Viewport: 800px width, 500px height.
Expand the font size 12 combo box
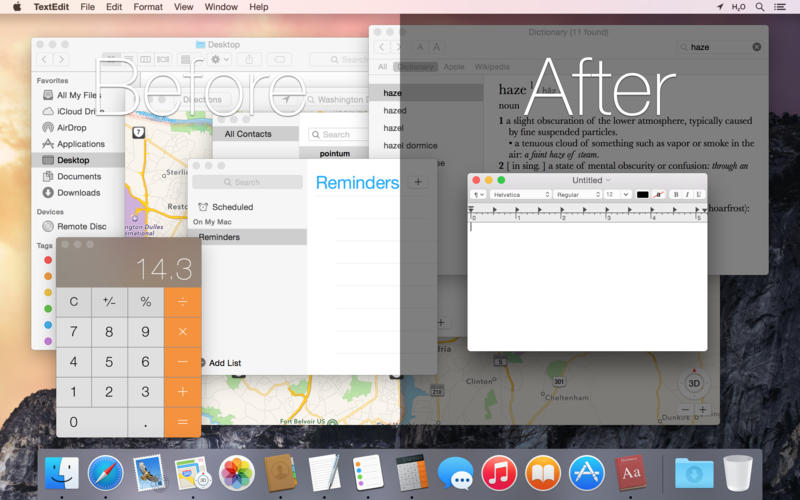pyautogui.click(x=616, y=194)
